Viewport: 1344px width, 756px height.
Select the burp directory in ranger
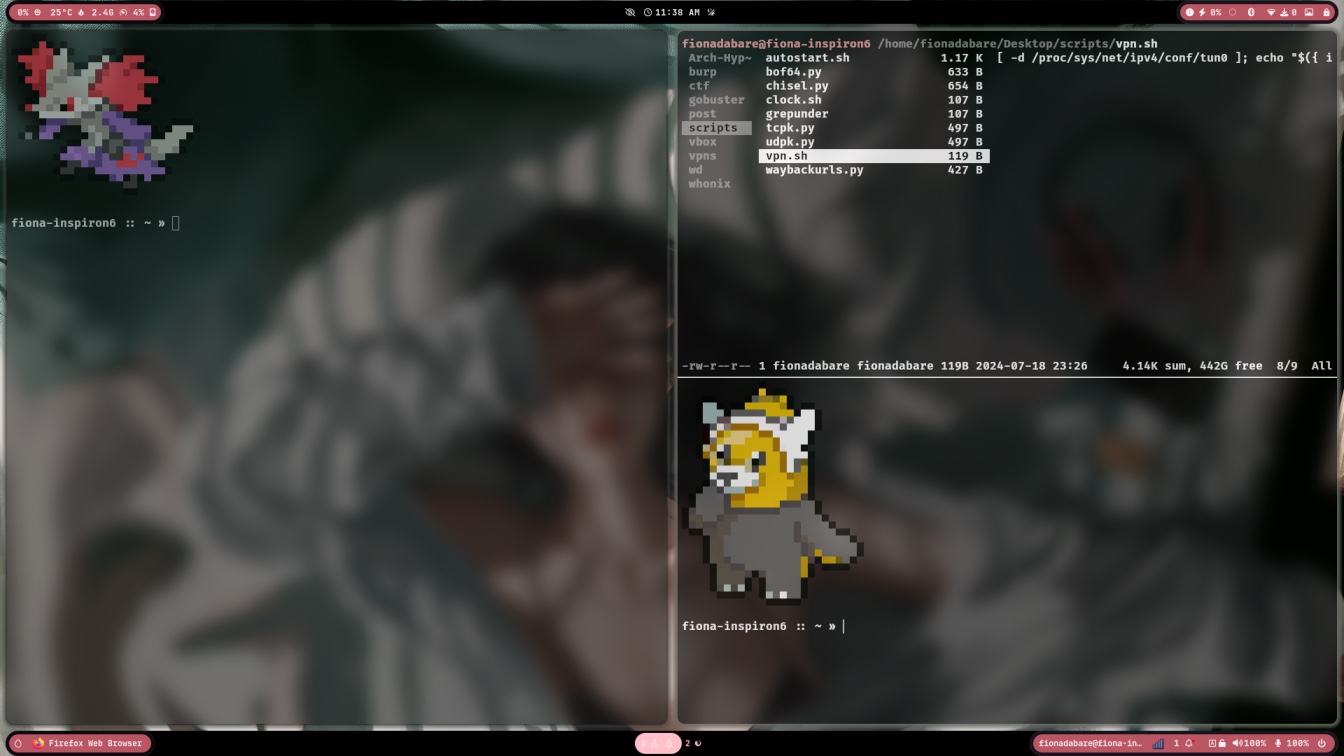[x=702, y=72]
